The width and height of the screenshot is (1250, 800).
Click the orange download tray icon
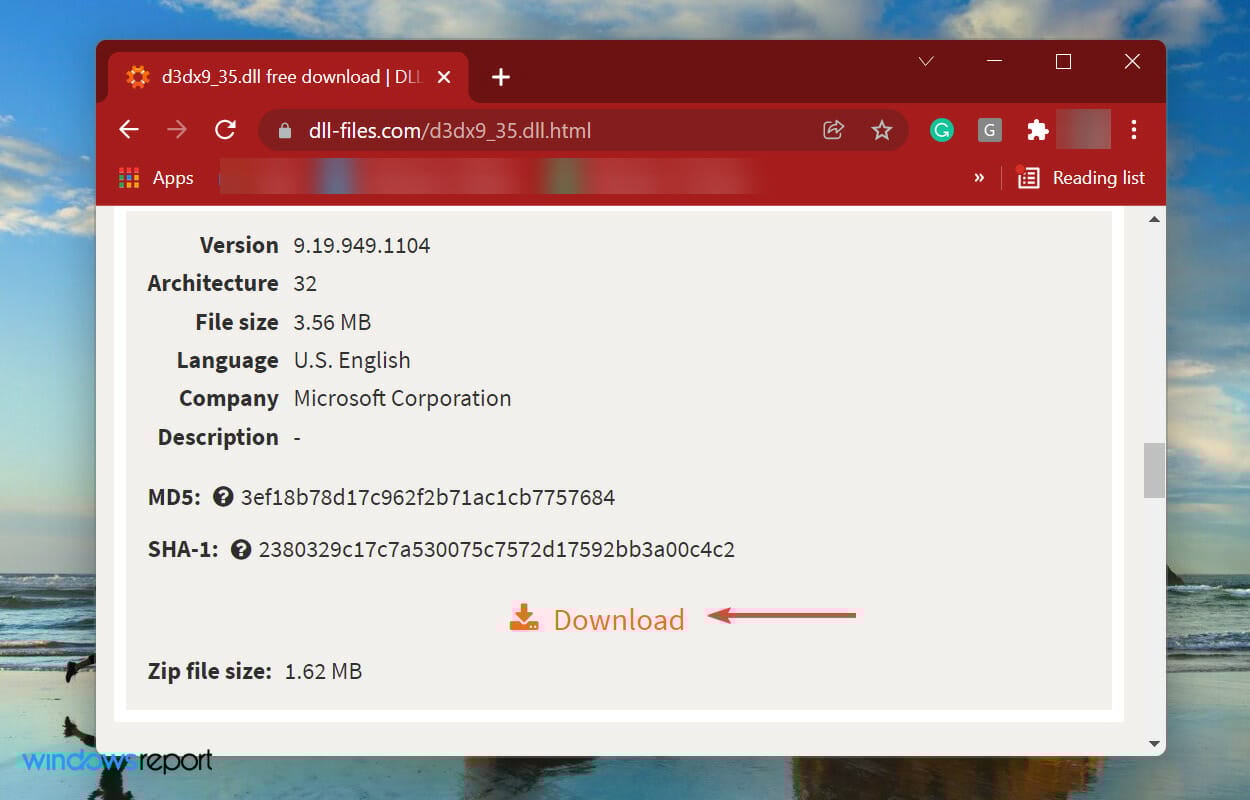pyautogui.click(x=524, y=618)
